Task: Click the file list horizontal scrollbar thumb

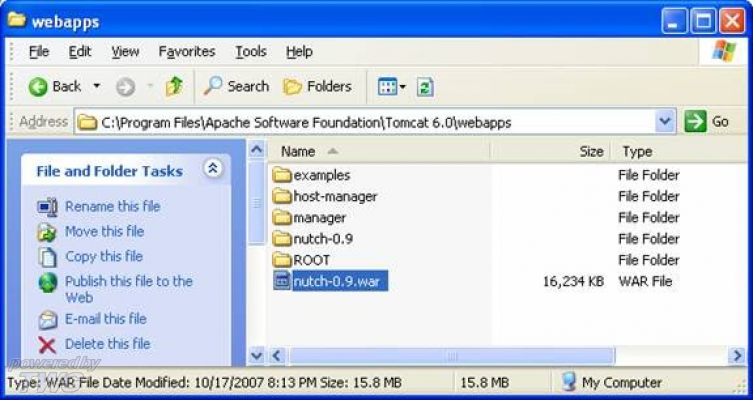Action: 452,356
